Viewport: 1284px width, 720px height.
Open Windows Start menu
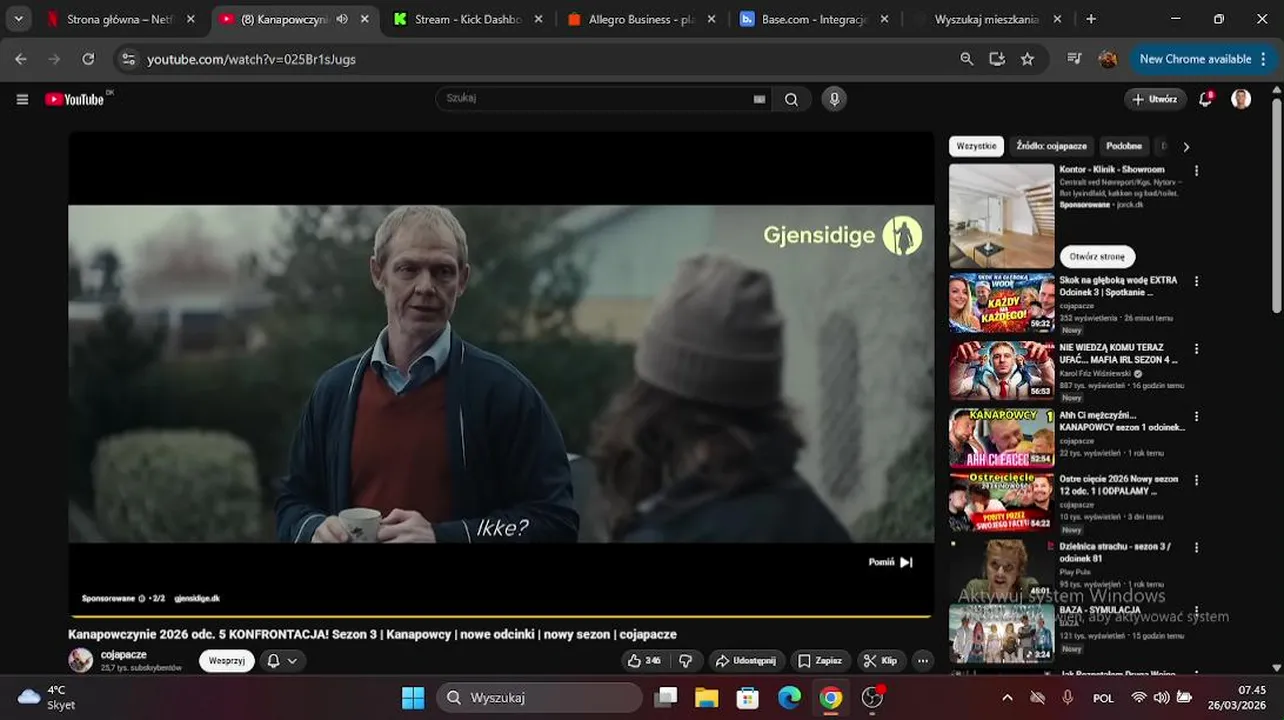[413, 697]
